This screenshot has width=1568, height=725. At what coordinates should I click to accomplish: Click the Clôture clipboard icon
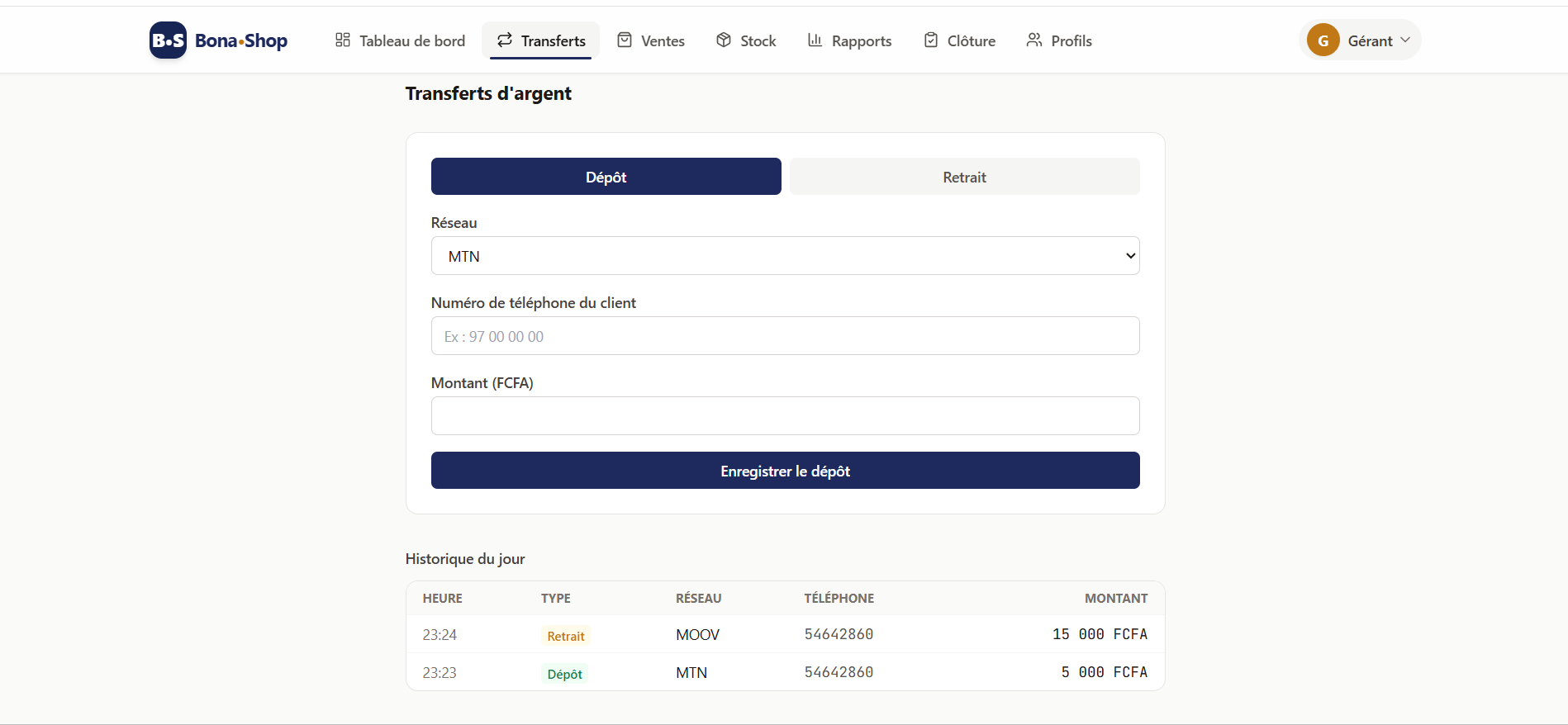click(931, 40)
